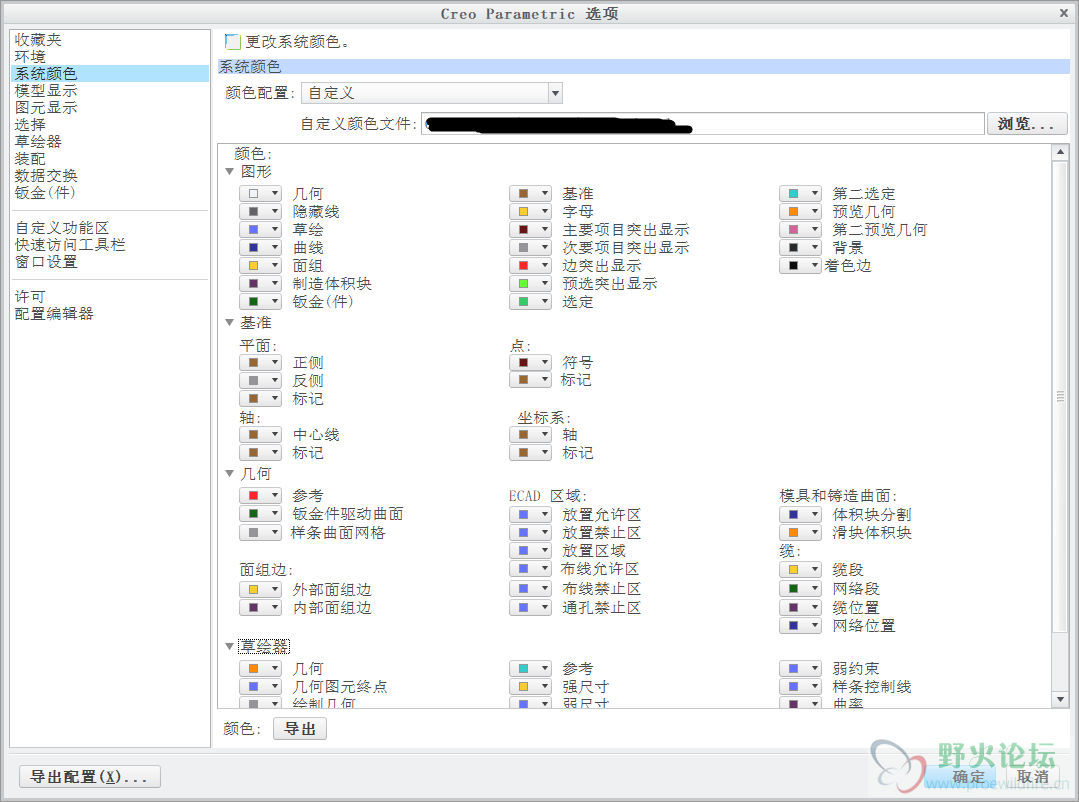Open the 外部面组边 color dropdown
Image resolution: width=1079 pixels, height=802 pixels.
261,589
